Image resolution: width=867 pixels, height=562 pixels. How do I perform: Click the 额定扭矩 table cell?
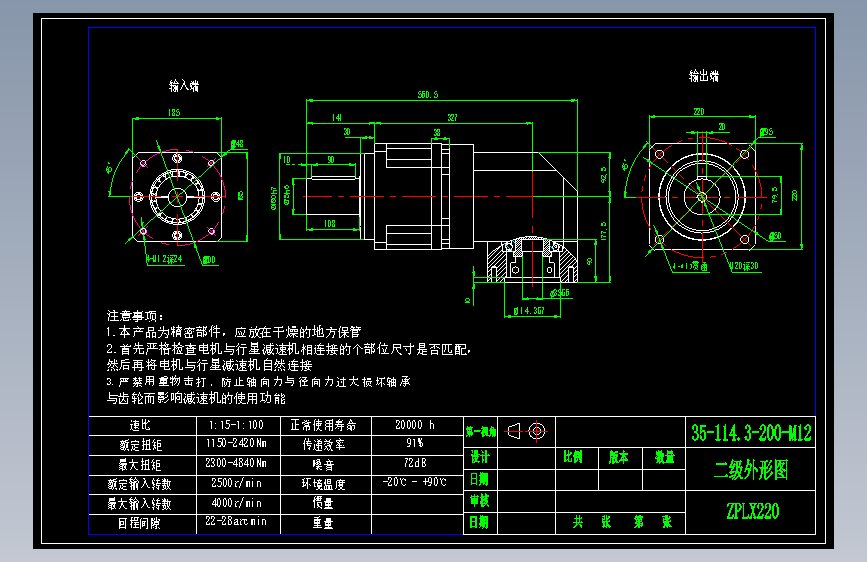143,445
